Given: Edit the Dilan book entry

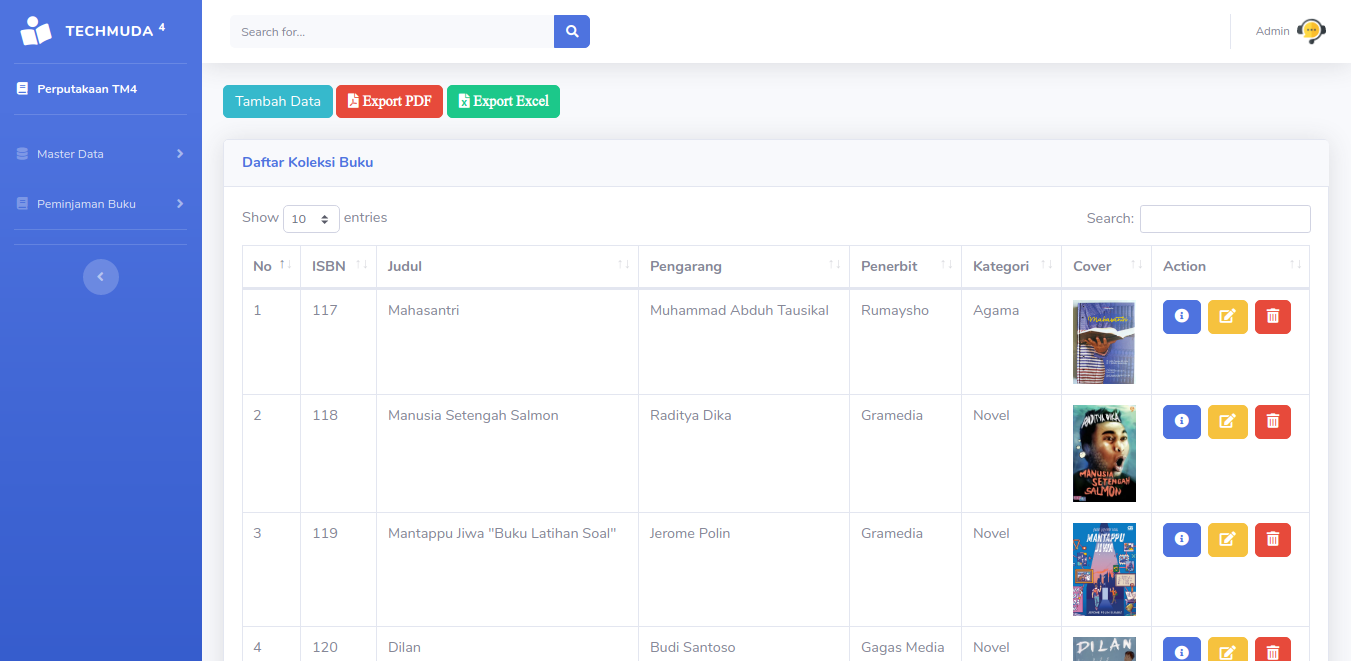Looking at the screenshot, I should tap(1228, 650).
